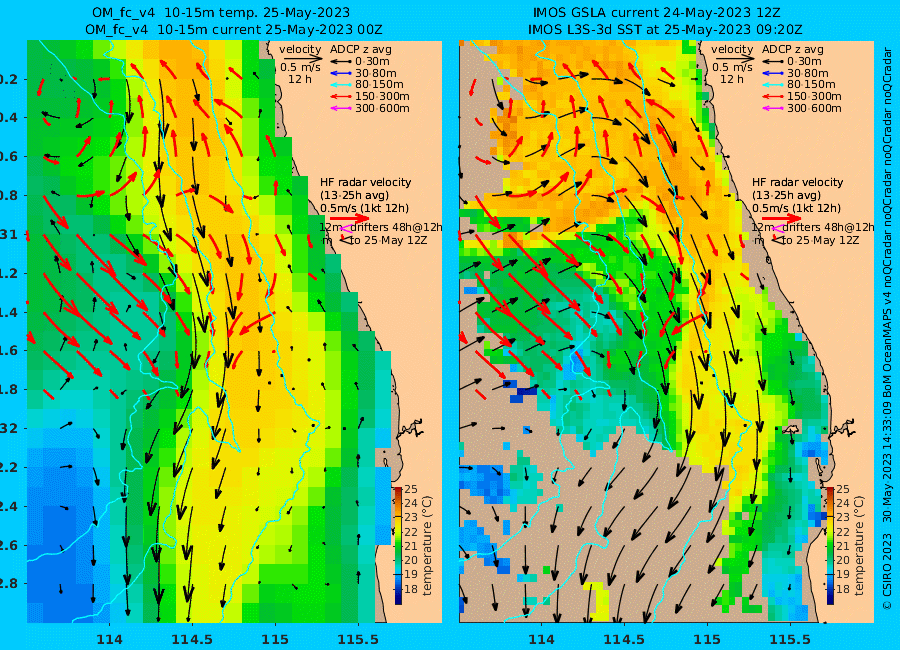Viewport: 900px width, 650px height.
Task: Click the title 'IMOS GSLA current 24-May-2023 12Z'
Action: (657, 13)
